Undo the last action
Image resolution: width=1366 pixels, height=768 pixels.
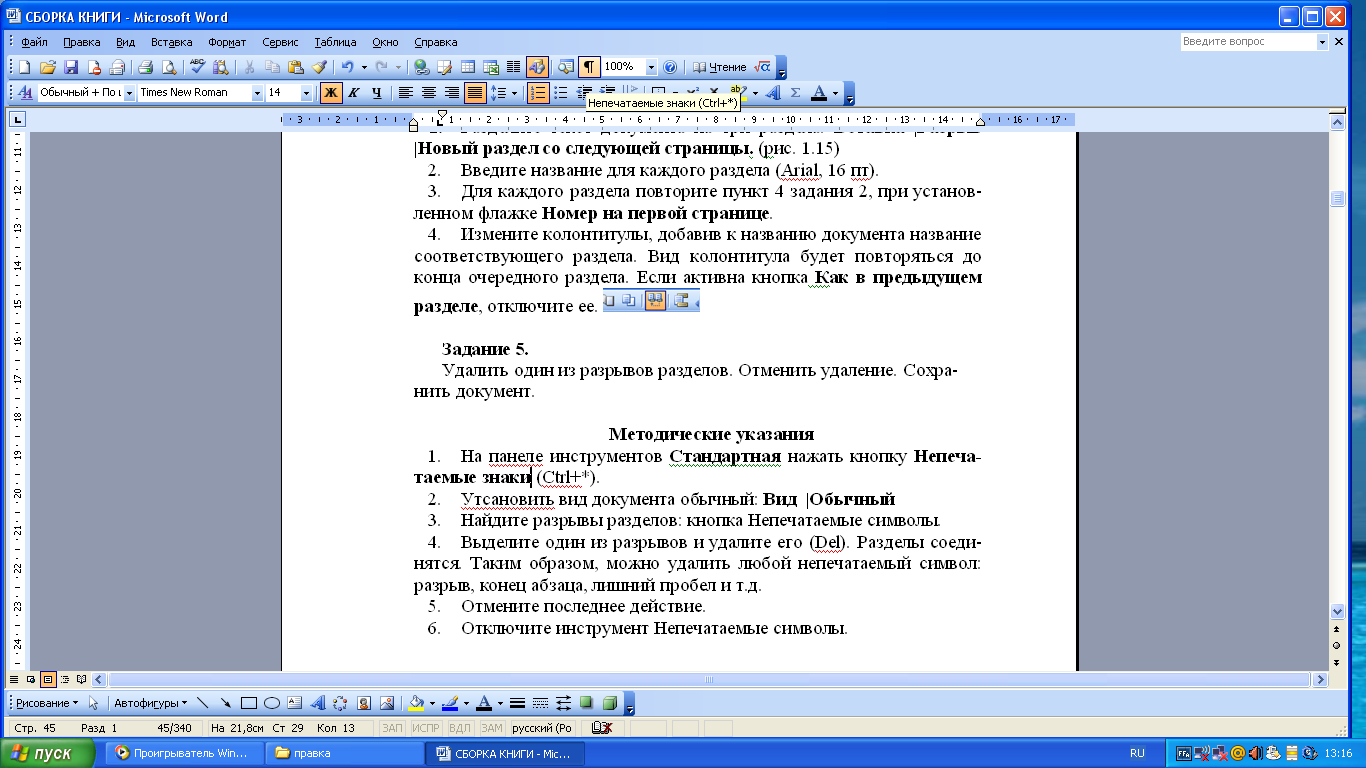(x=347, y=67)
